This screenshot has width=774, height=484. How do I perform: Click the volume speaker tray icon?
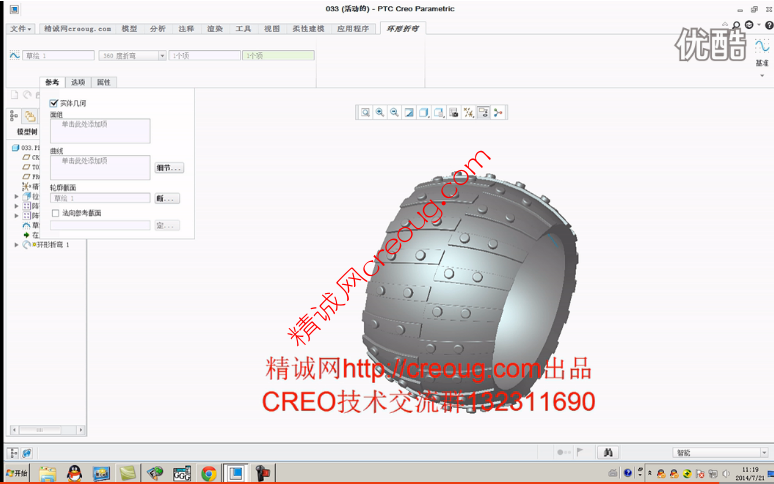coord(726,474)
